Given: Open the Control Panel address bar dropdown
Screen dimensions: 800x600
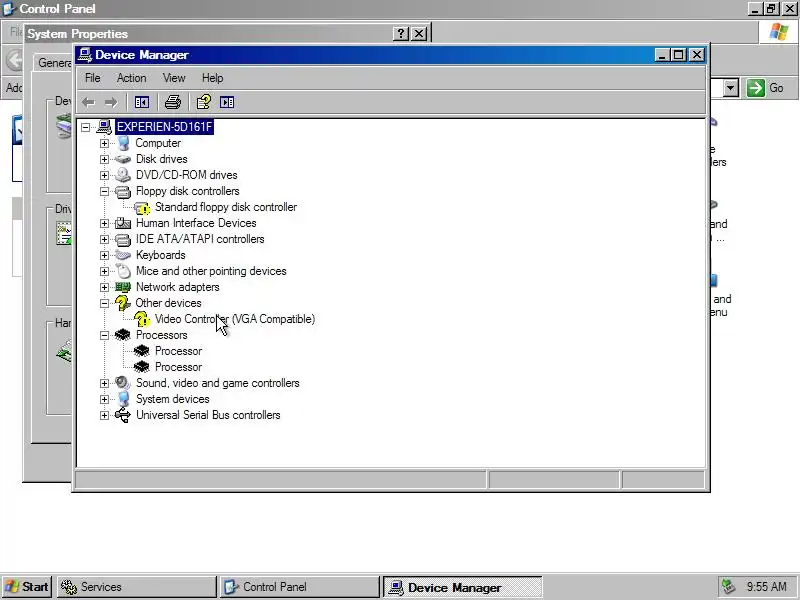Looking at the screenshot, I should (x=731, y=88).
